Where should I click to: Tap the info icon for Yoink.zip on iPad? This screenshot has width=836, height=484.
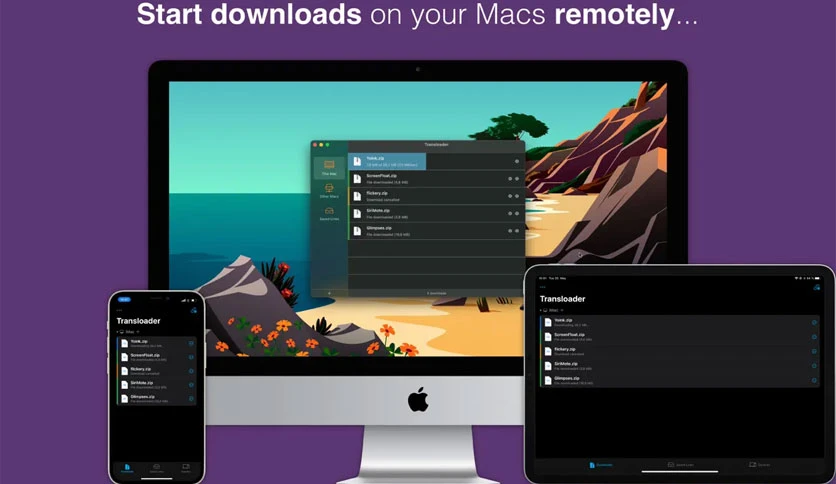coord(814,322)
